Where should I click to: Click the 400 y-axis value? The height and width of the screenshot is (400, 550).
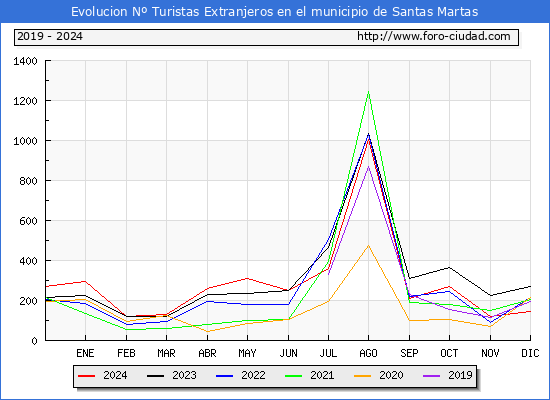coord(28,261)
